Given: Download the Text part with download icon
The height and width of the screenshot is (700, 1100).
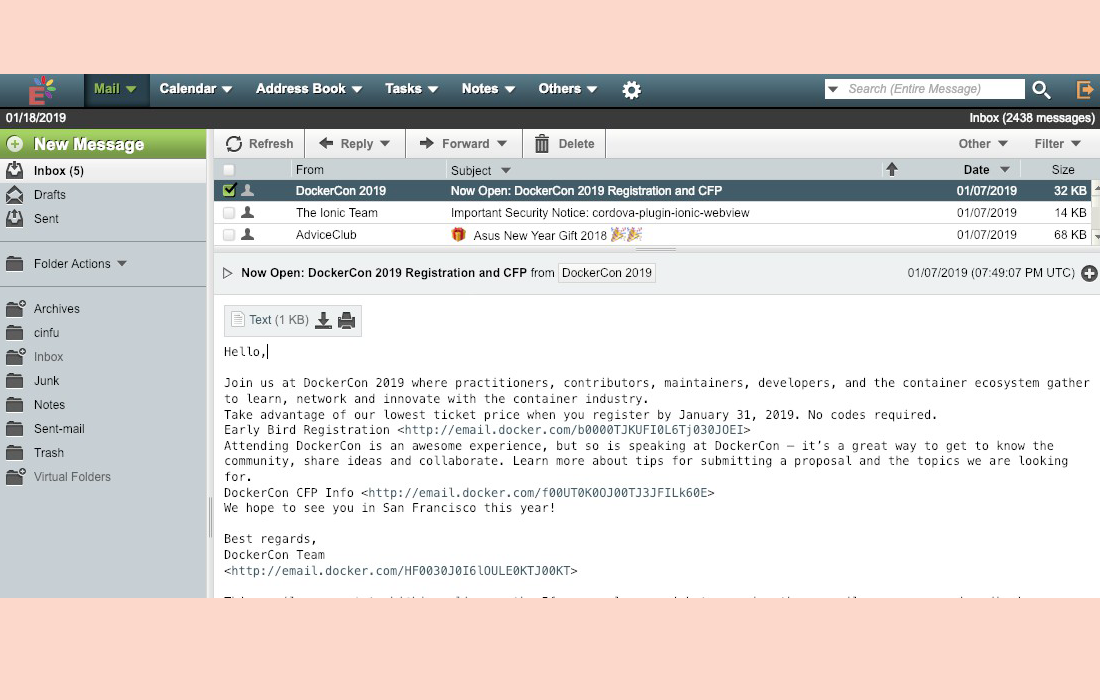Looking at the screenshot, I should click(x=323, y=321).
